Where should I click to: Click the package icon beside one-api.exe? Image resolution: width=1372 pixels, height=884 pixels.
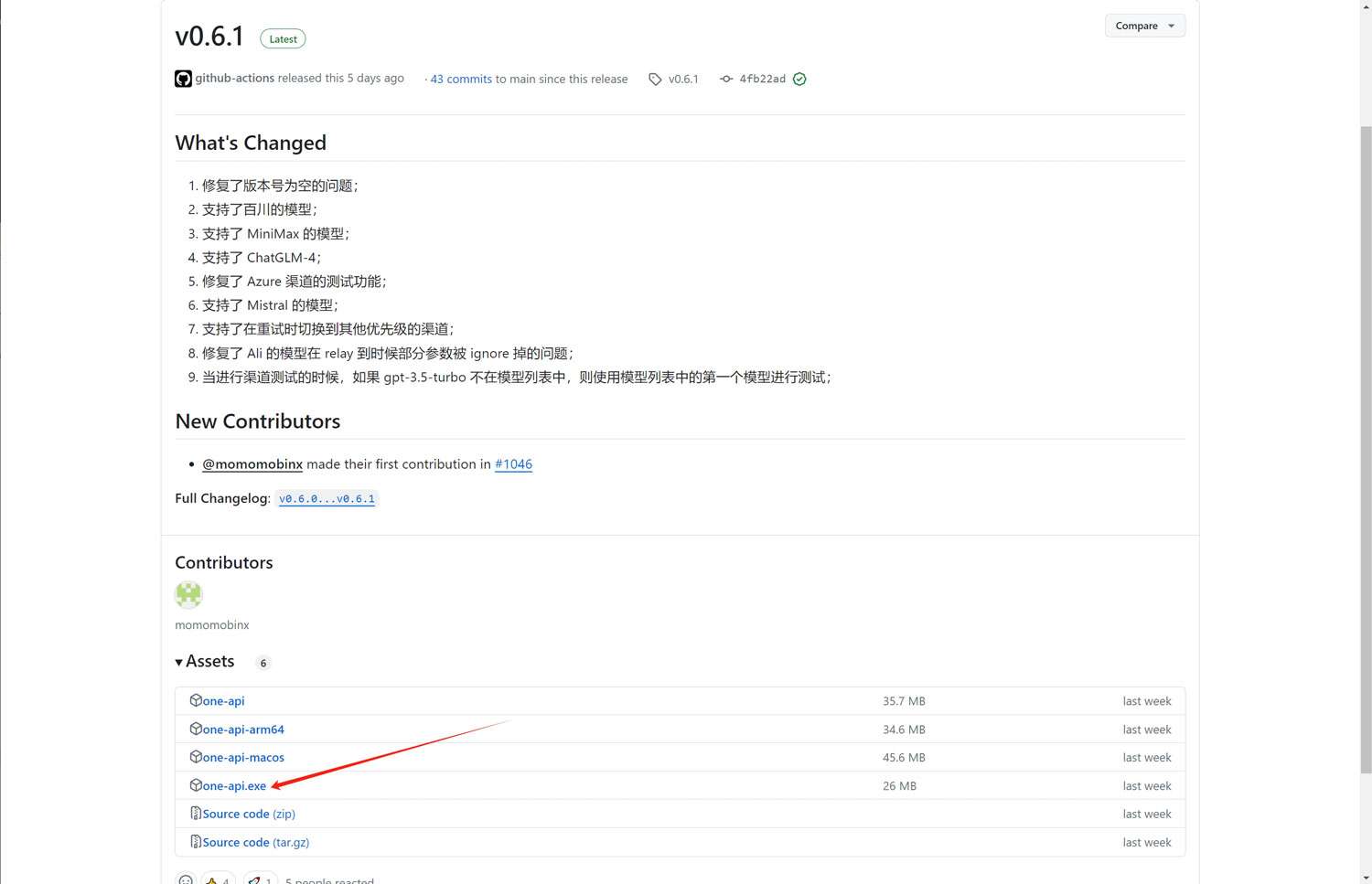pos(196,785)
